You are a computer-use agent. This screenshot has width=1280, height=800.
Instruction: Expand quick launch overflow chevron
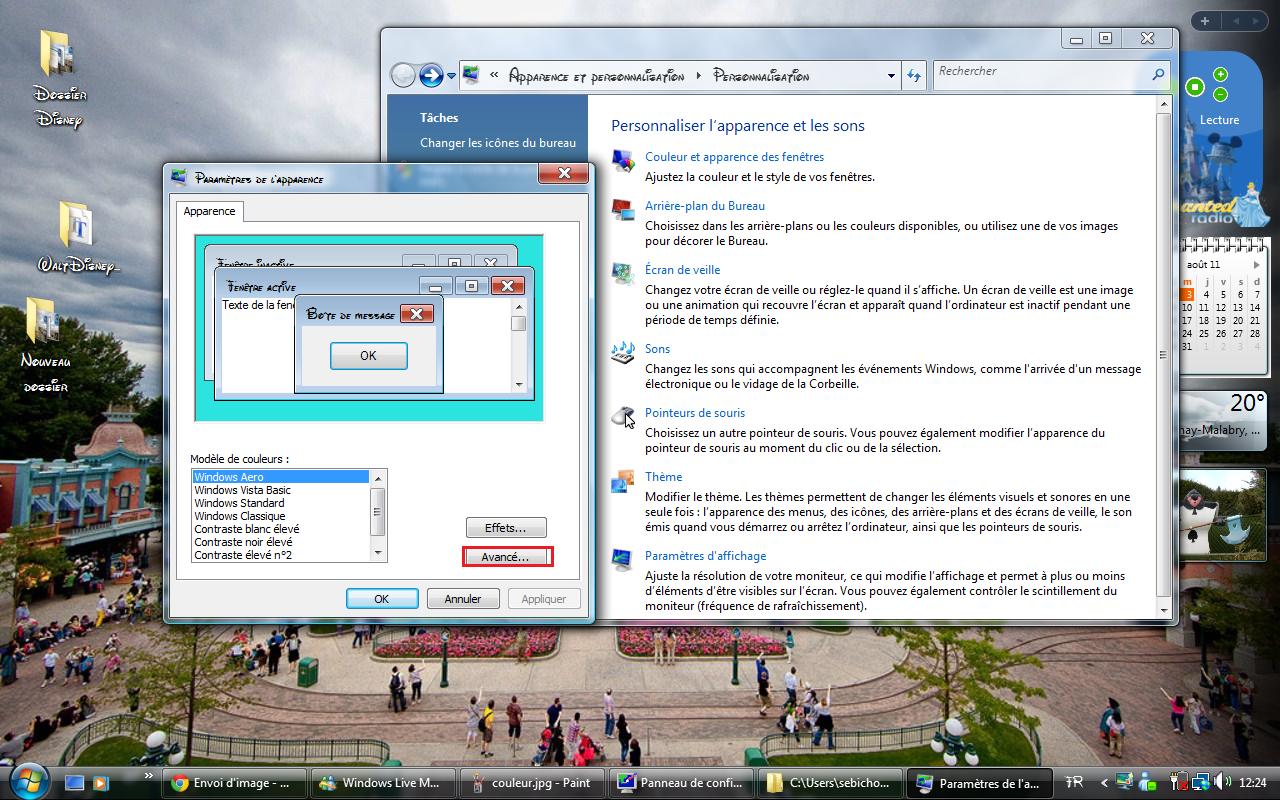149,774
